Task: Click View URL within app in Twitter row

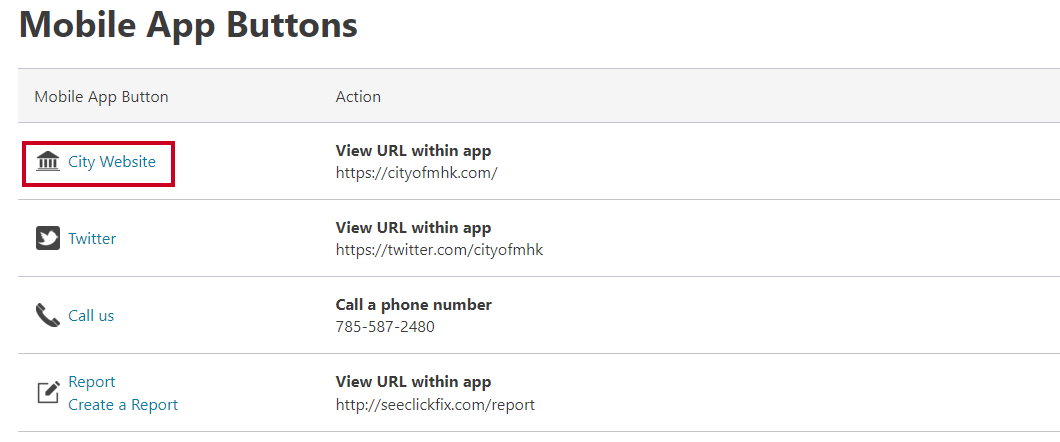Action: pos(414,228)
